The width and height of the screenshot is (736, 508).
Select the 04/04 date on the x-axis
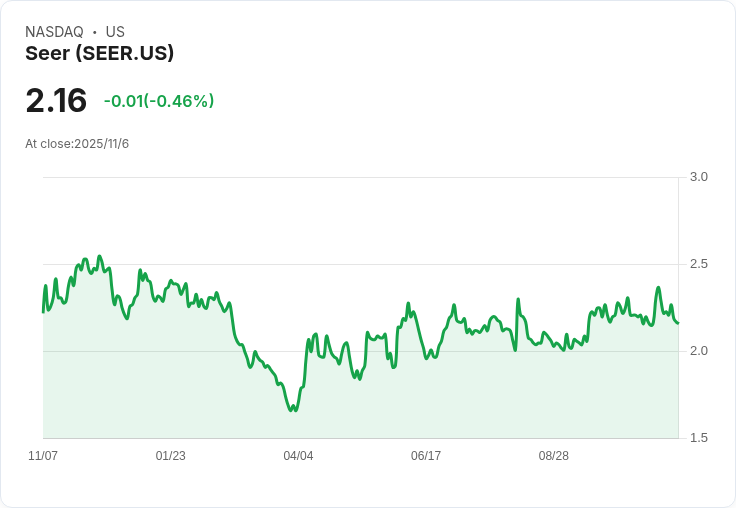298,456
